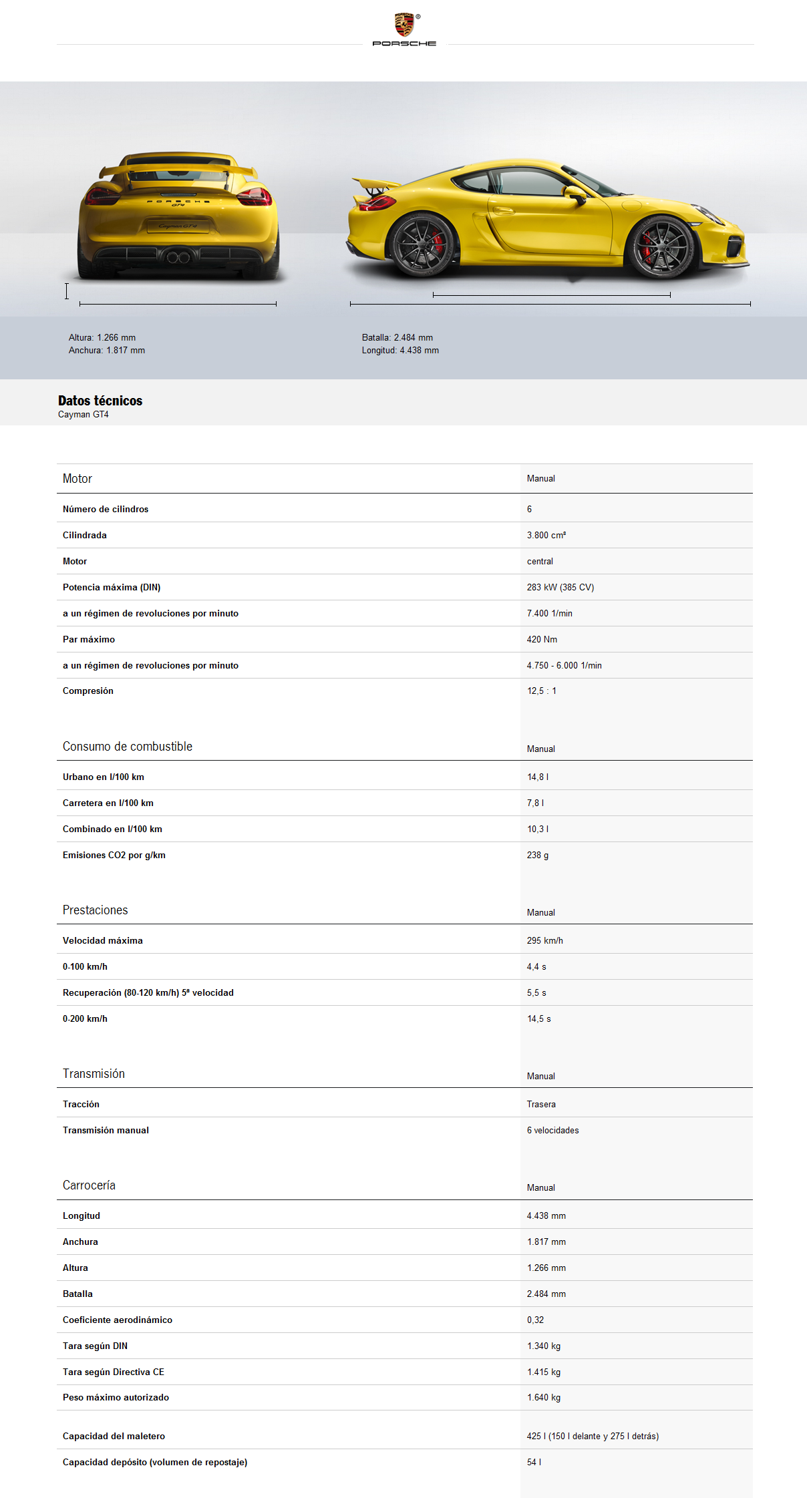
Task: Click the '3.800 cm³' cilindrada value
Action: (x=546, y=536)
